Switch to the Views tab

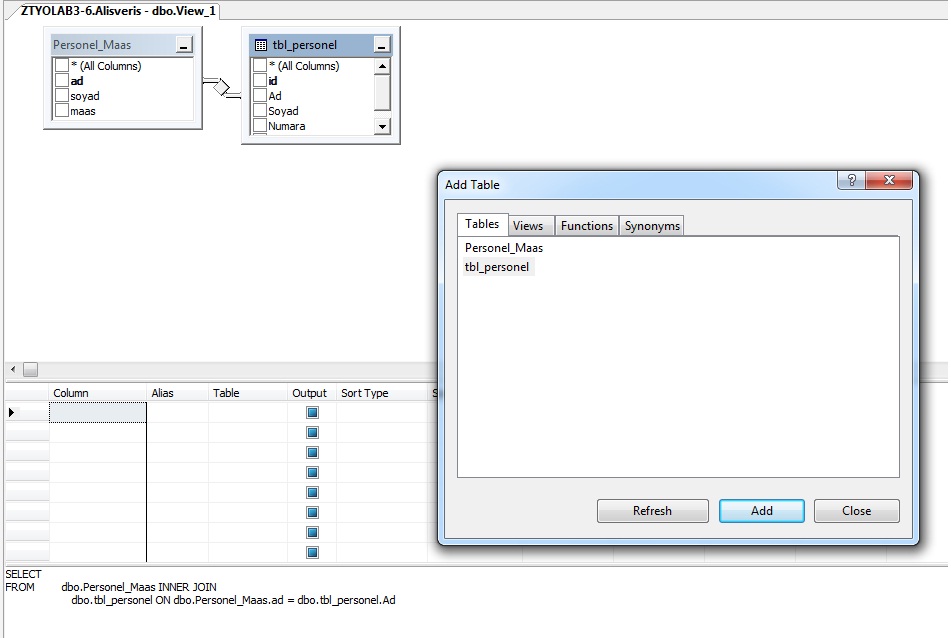[528, 226]
